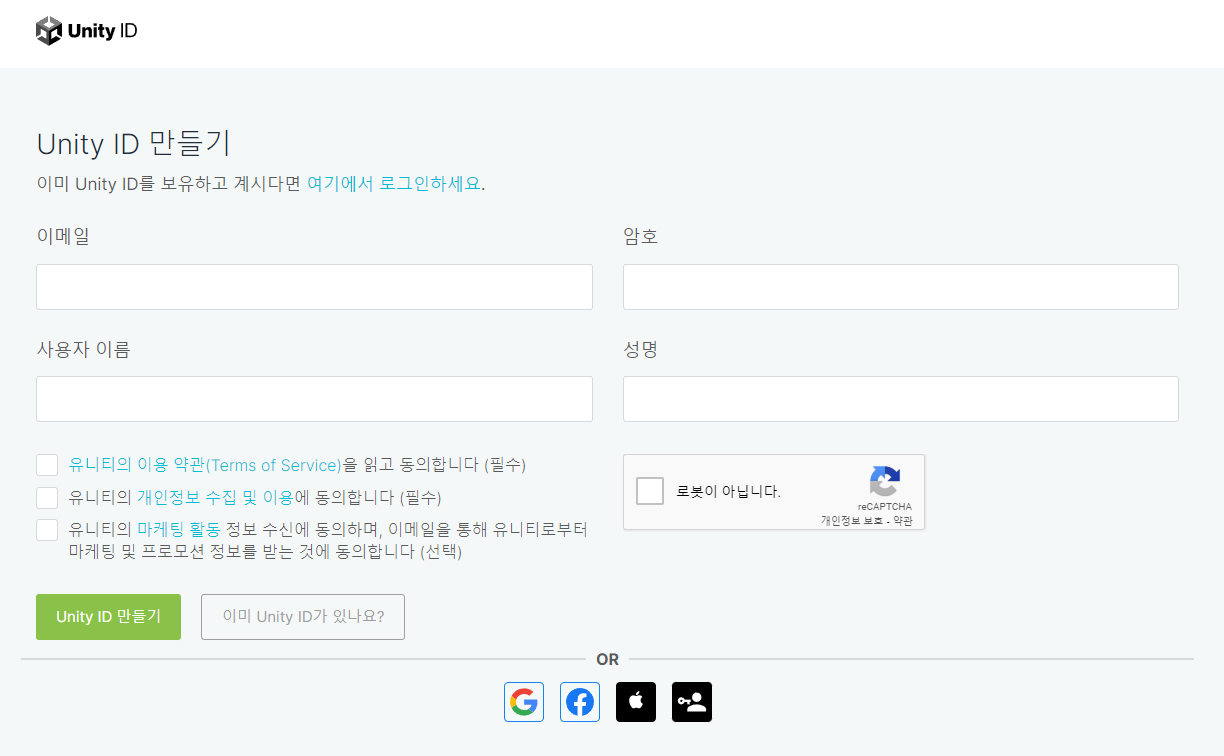The image size is (1224, 756).
Task: Click the 이메일 input field
Action: (x=314, y=287)
